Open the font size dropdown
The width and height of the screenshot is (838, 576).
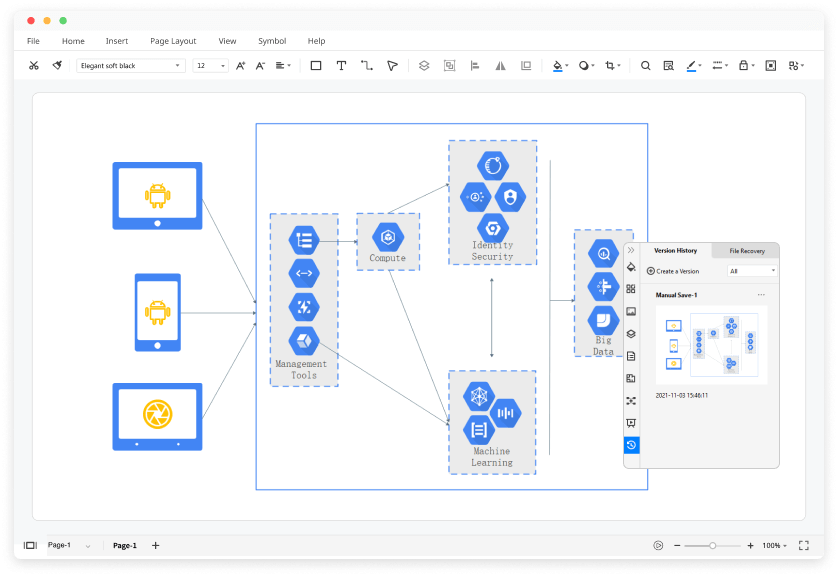pyautogui.click(x=210, y=65)
